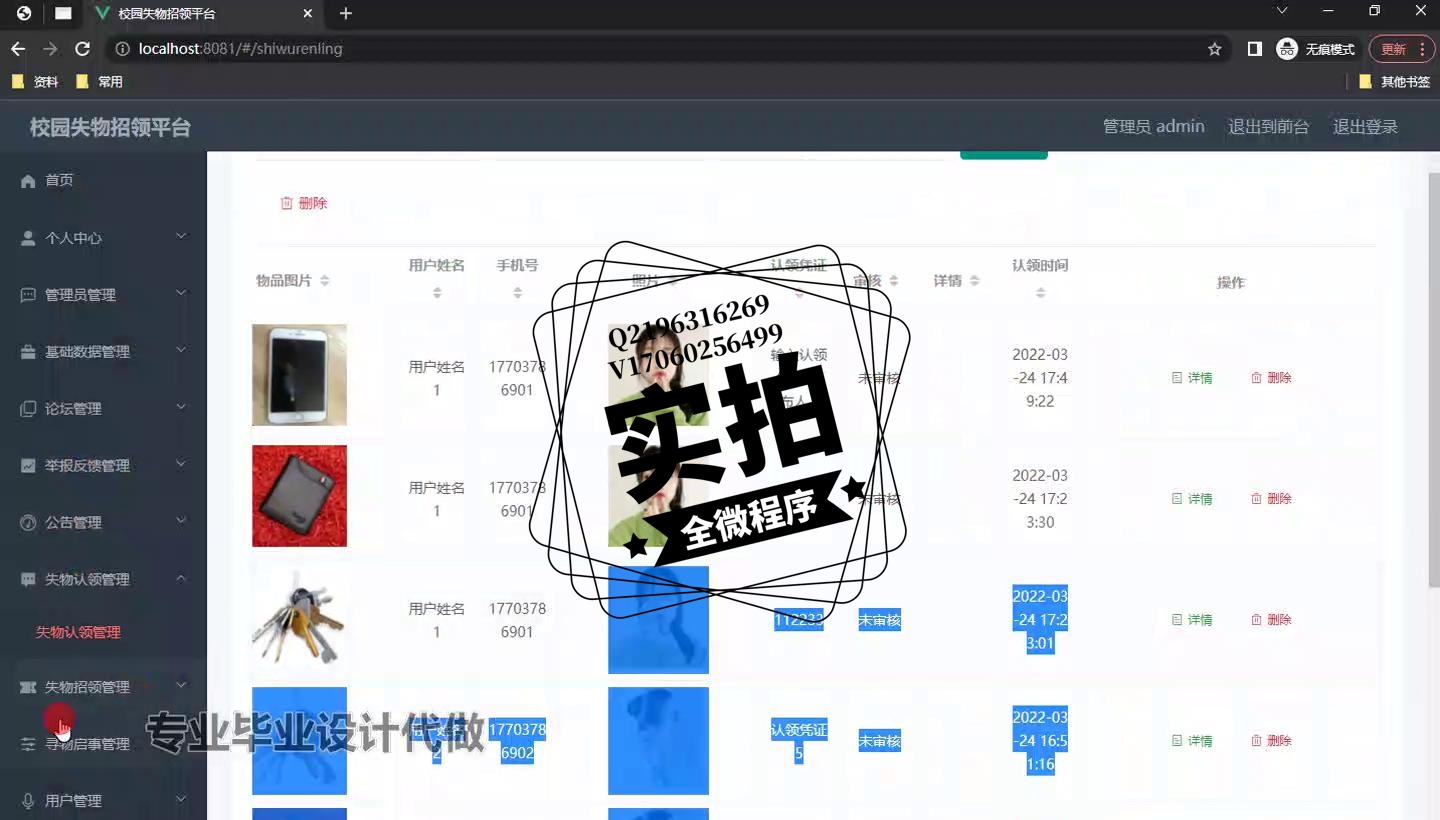The width and height of the screenshot is (1440, 820).
Task: Sort by 审核 column arrows
Action: pyautogui.click(x=894, y=282)
